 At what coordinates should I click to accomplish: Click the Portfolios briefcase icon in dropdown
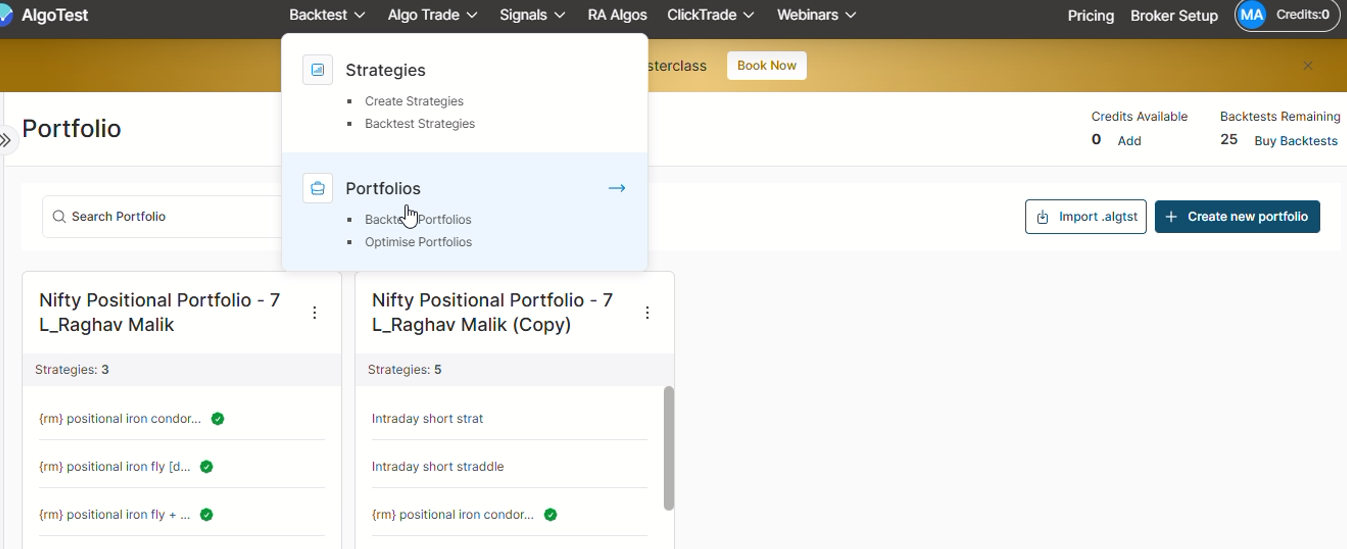click(317, 188)
